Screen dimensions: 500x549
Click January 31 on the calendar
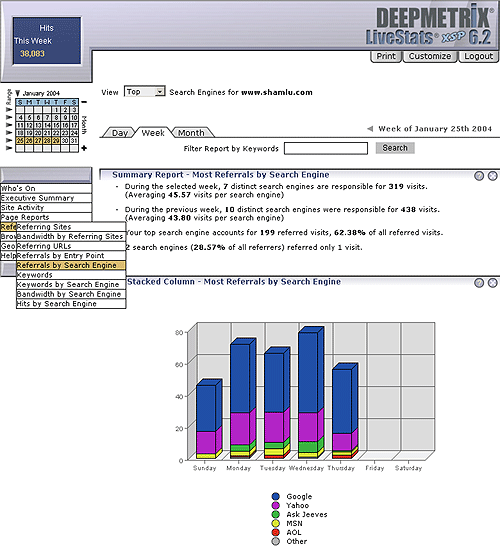click(x=74, y=140)
